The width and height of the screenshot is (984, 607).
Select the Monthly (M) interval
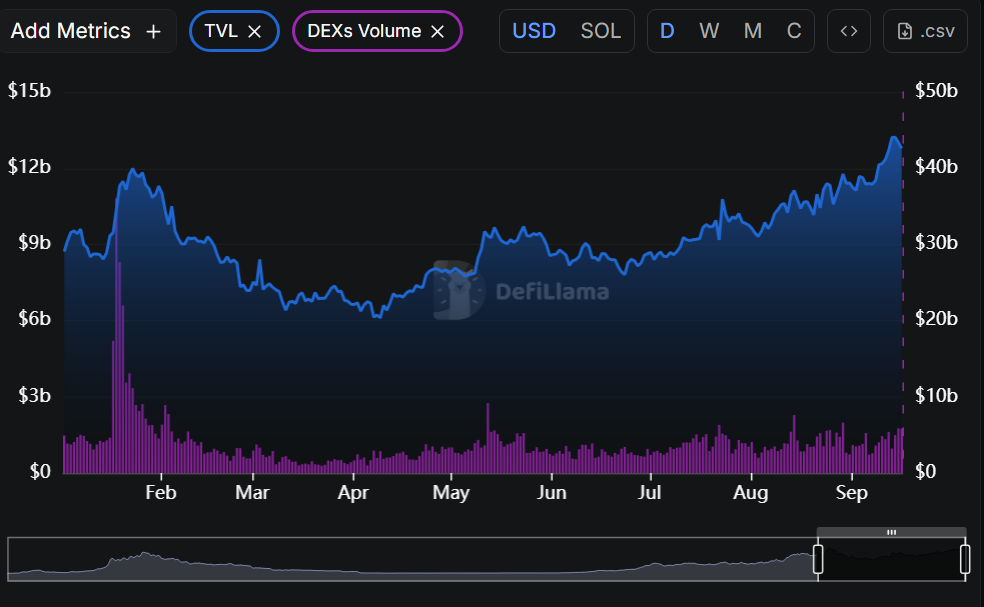pos(752,31)
